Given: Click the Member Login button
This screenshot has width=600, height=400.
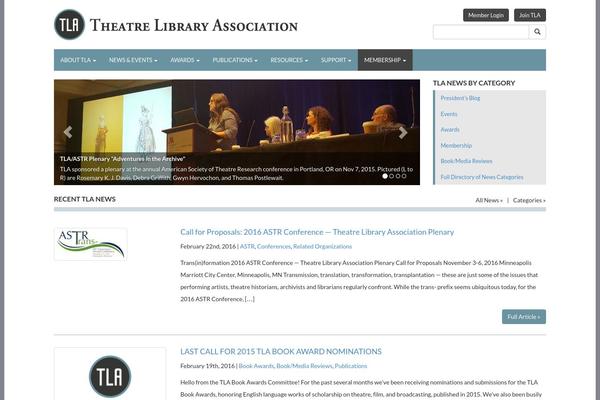Looking at the screenshot, I should coord(486,15).
